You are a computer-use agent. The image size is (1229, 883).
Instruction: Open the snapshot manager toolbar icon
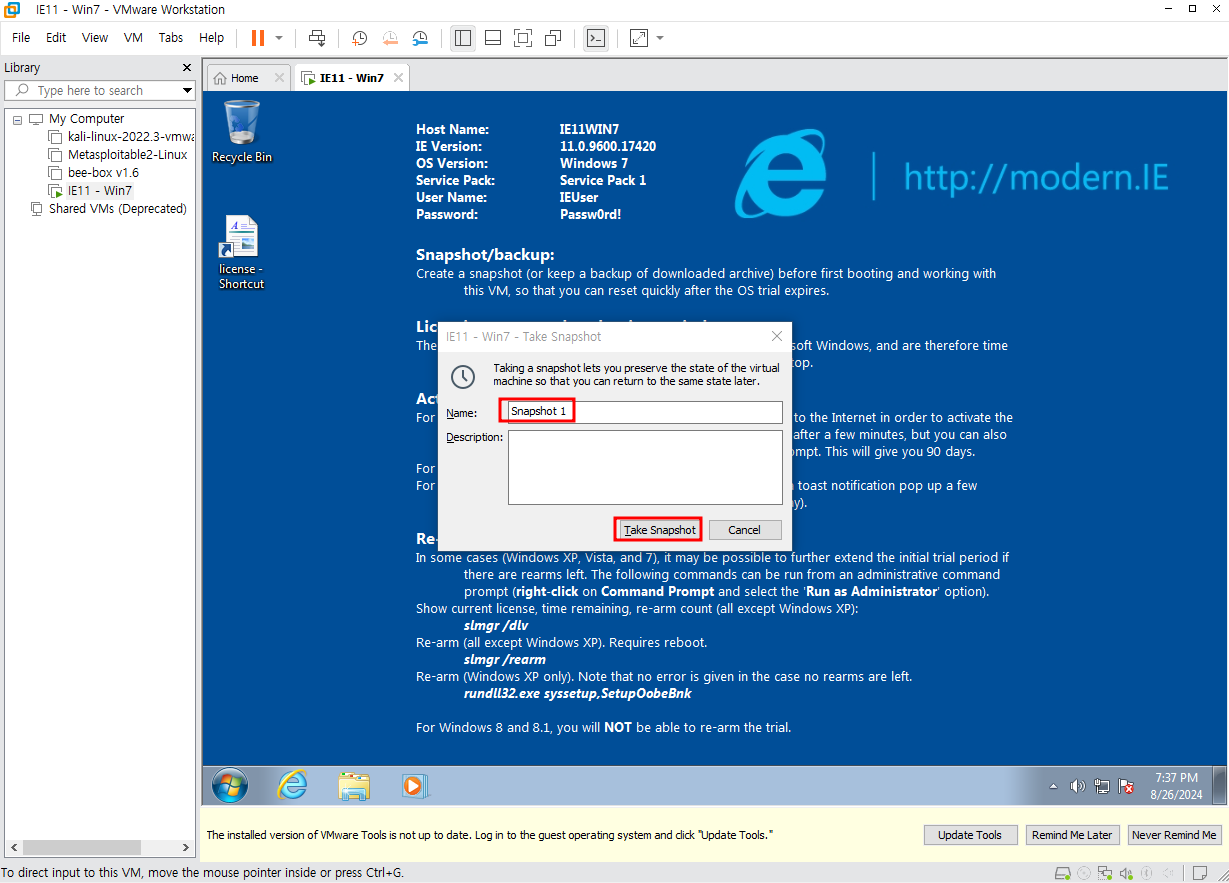[x=421, y=38]
